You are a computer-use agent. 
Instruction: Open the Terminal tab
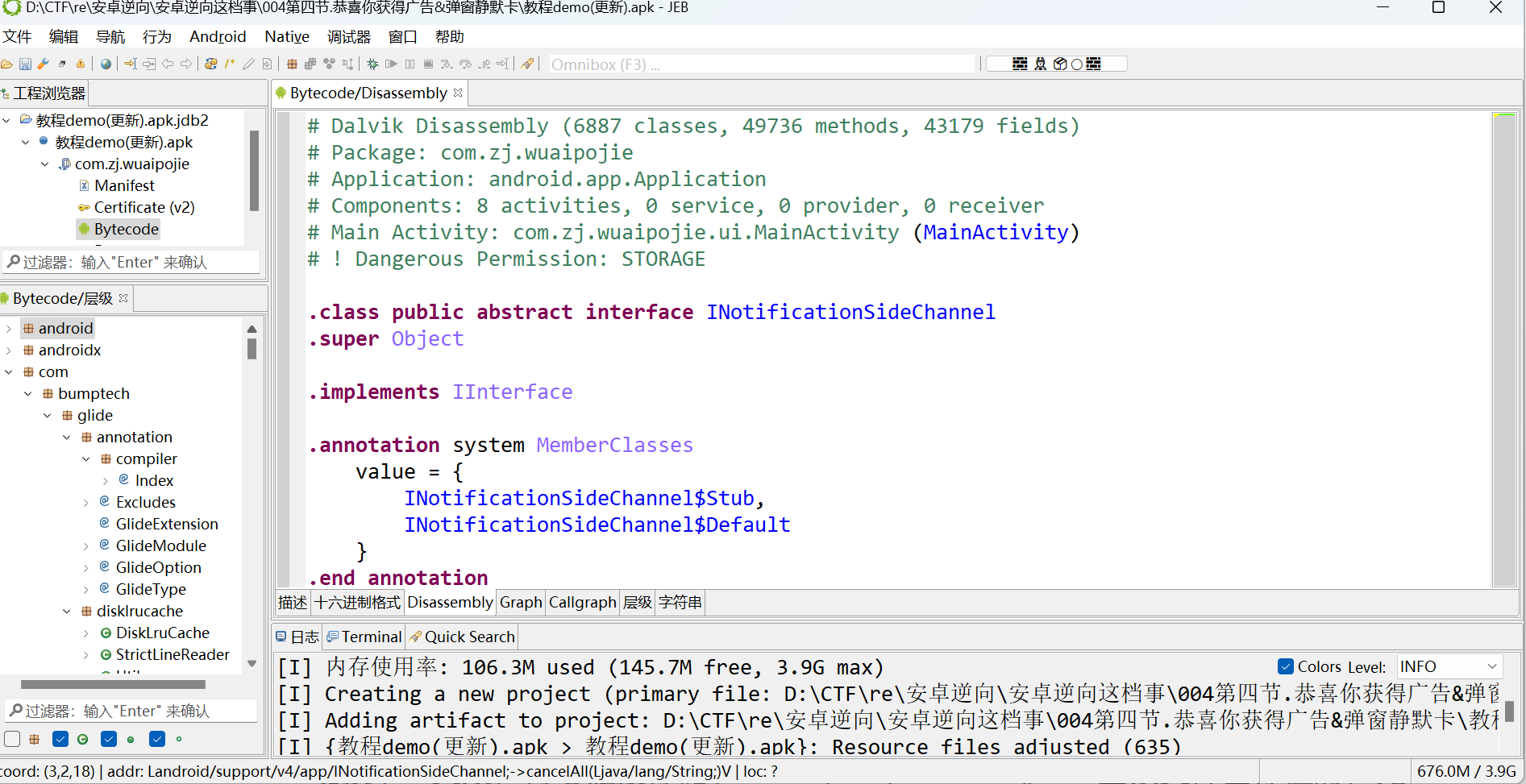pos(364,637)
